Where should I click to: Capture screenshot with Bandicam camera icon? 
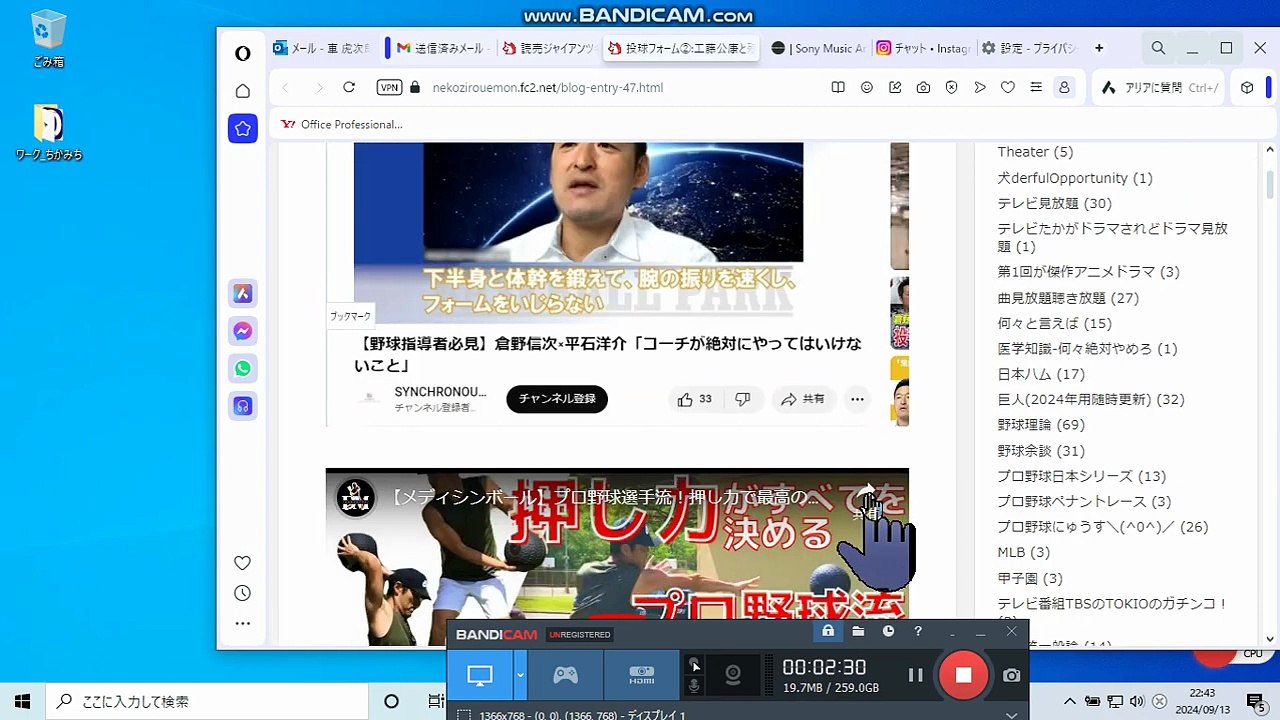[x=1012, y=676]
